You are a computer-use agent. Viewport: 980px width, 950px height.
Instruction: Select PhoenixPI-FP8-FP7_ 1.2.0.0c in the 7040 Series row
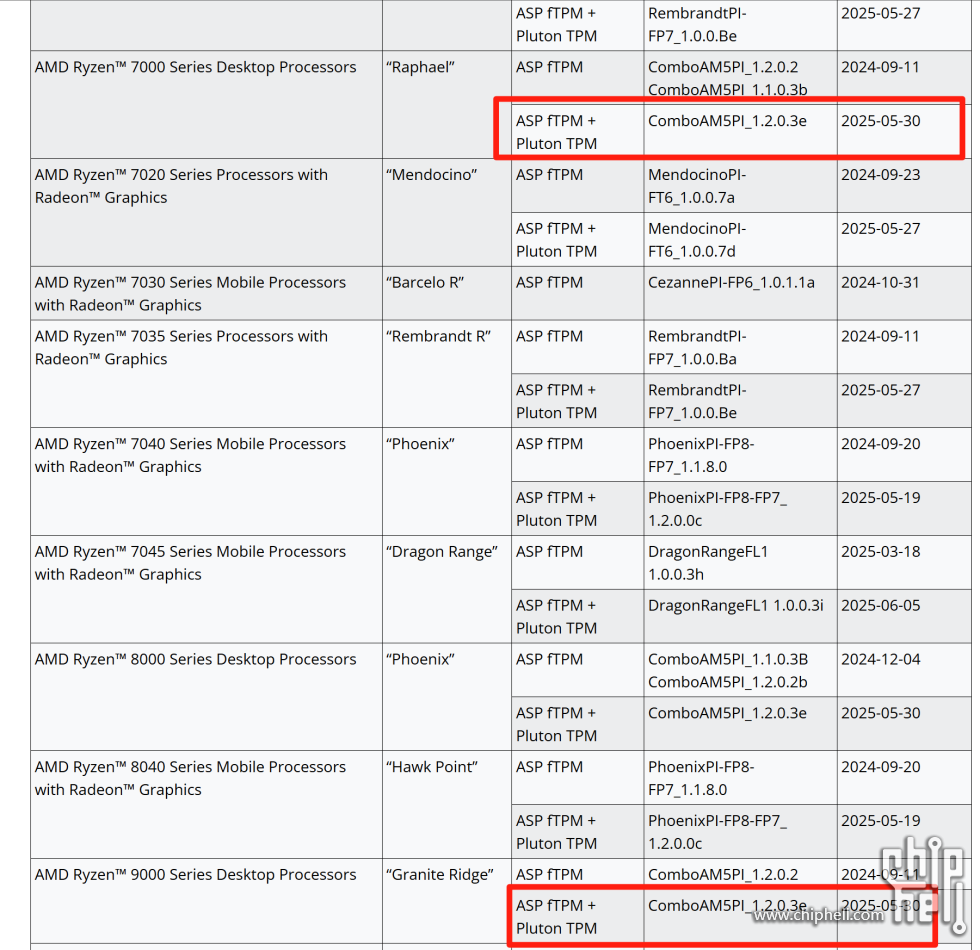coord(741,508)
